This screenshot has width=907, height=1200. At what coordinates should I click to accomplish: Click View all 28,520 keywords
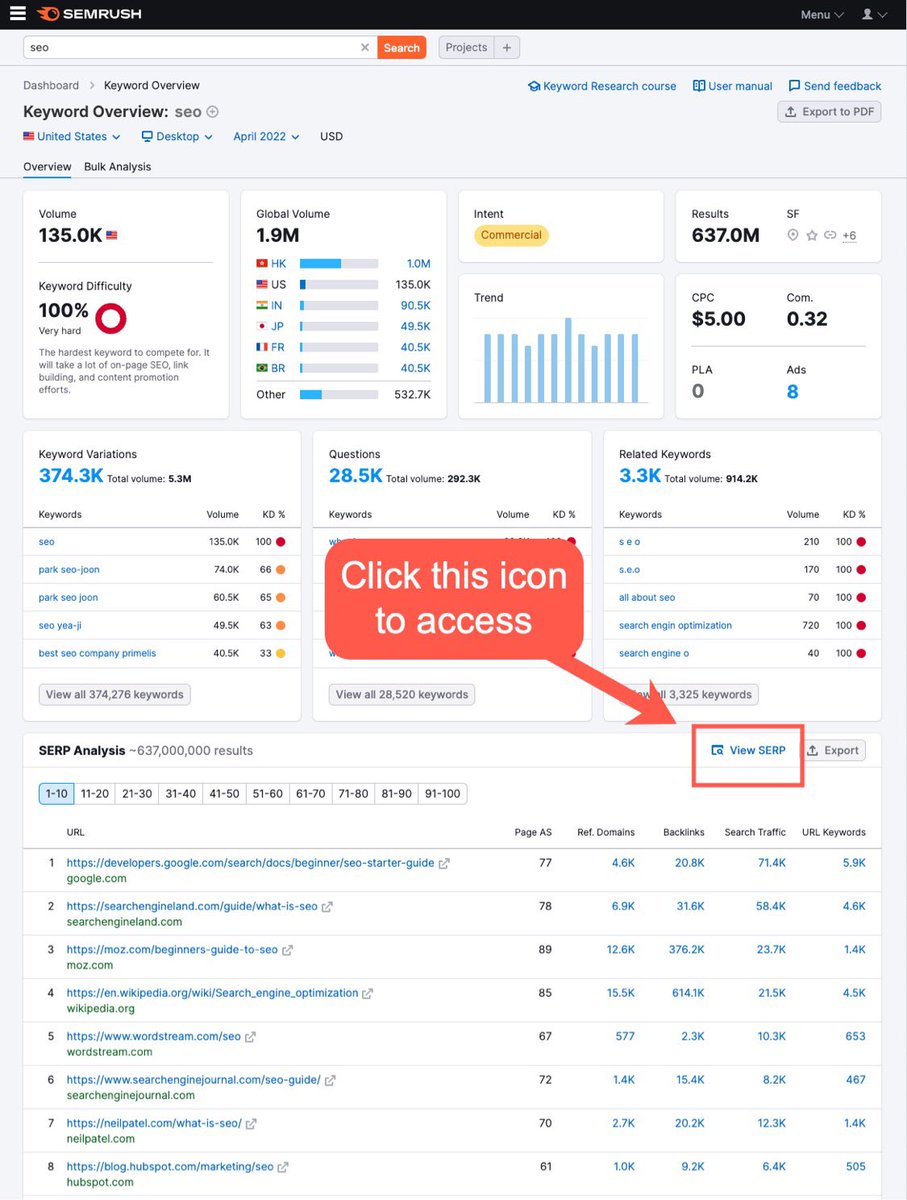(402, 694)
